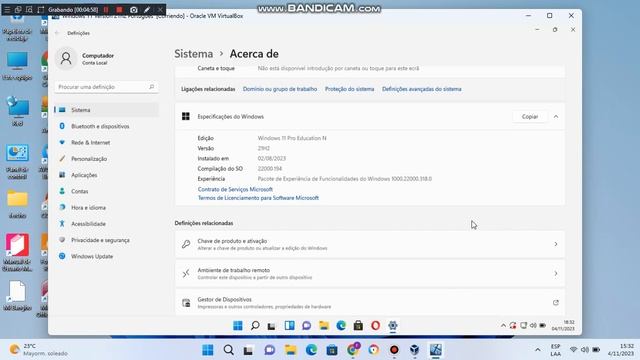Viewport: 640px width, 360px height.
Task: Activate the Bandicam pencil drawing tool
Action: 147,9
